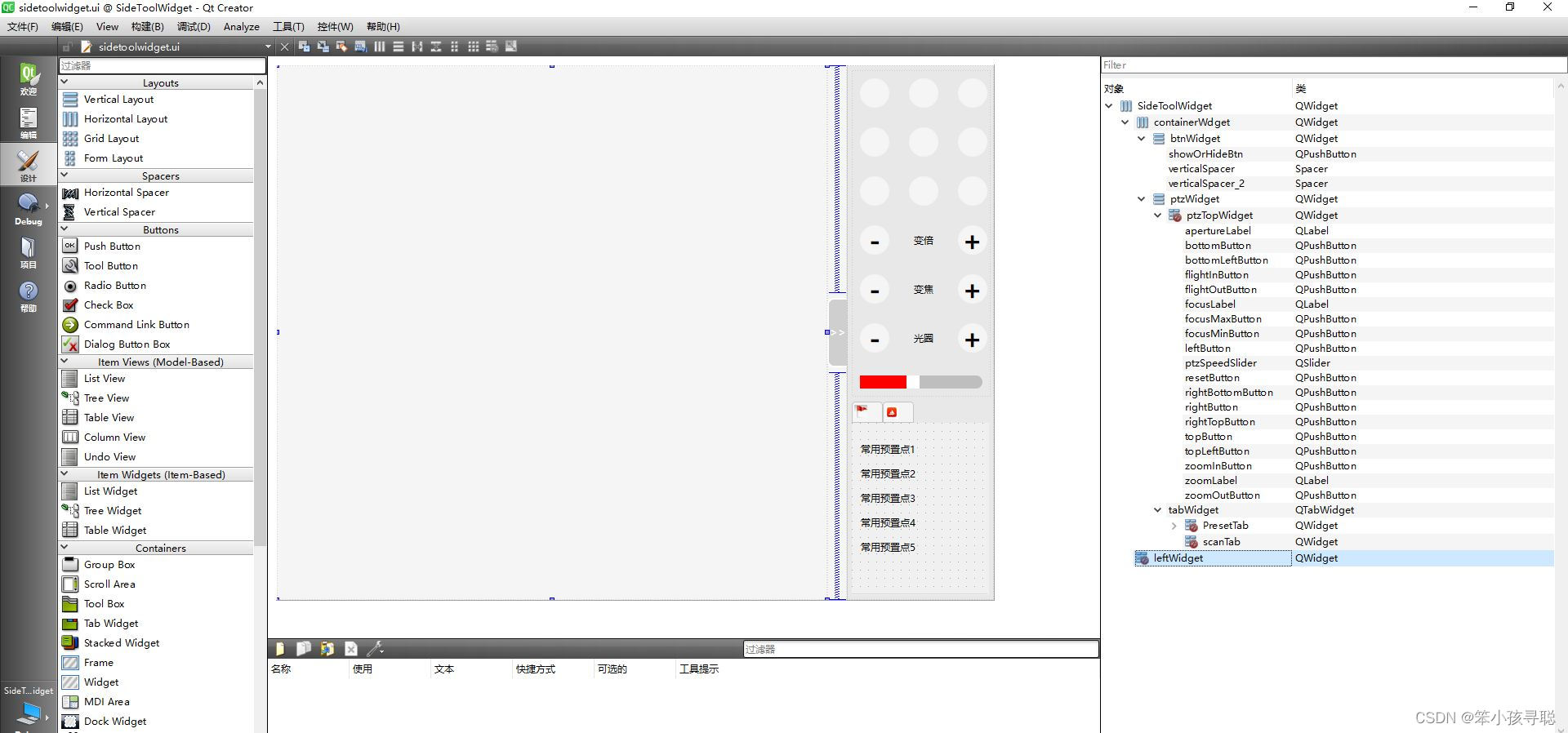This screenshot has width=1568, height=733.
Task: Select leftWidget in the object tree
Action: [1178, 558]
